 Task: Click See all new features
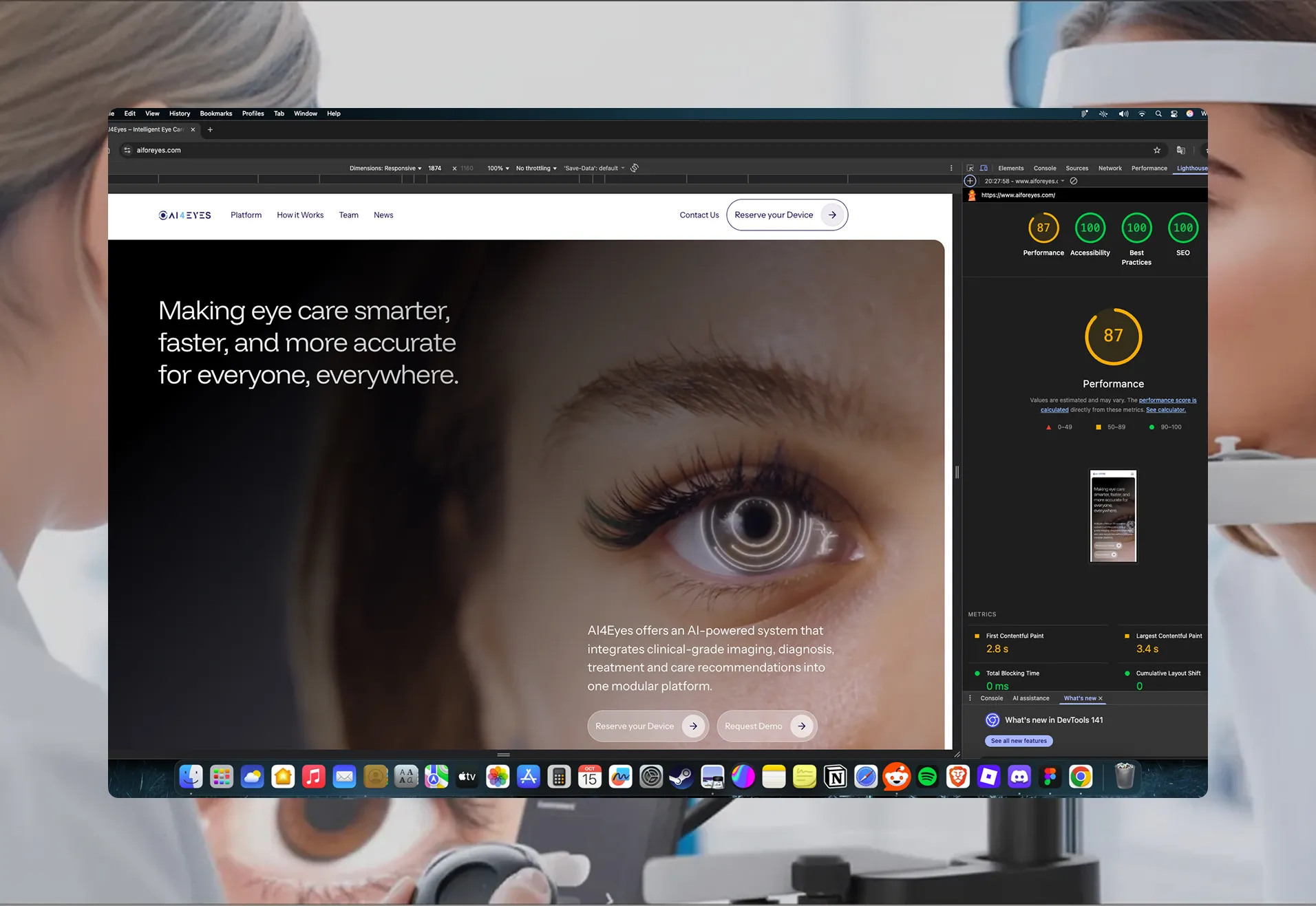click(1019, 741)
